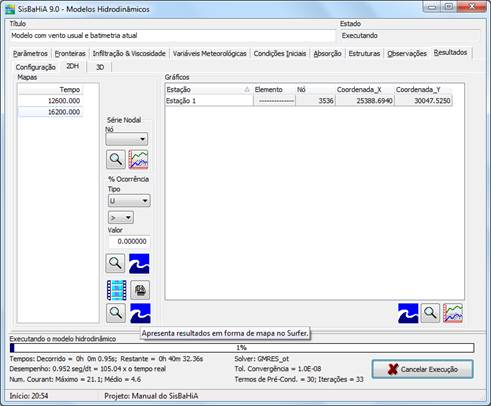Click the icon beside the film strip
The image size is (491, 406).
click(140, 290)
